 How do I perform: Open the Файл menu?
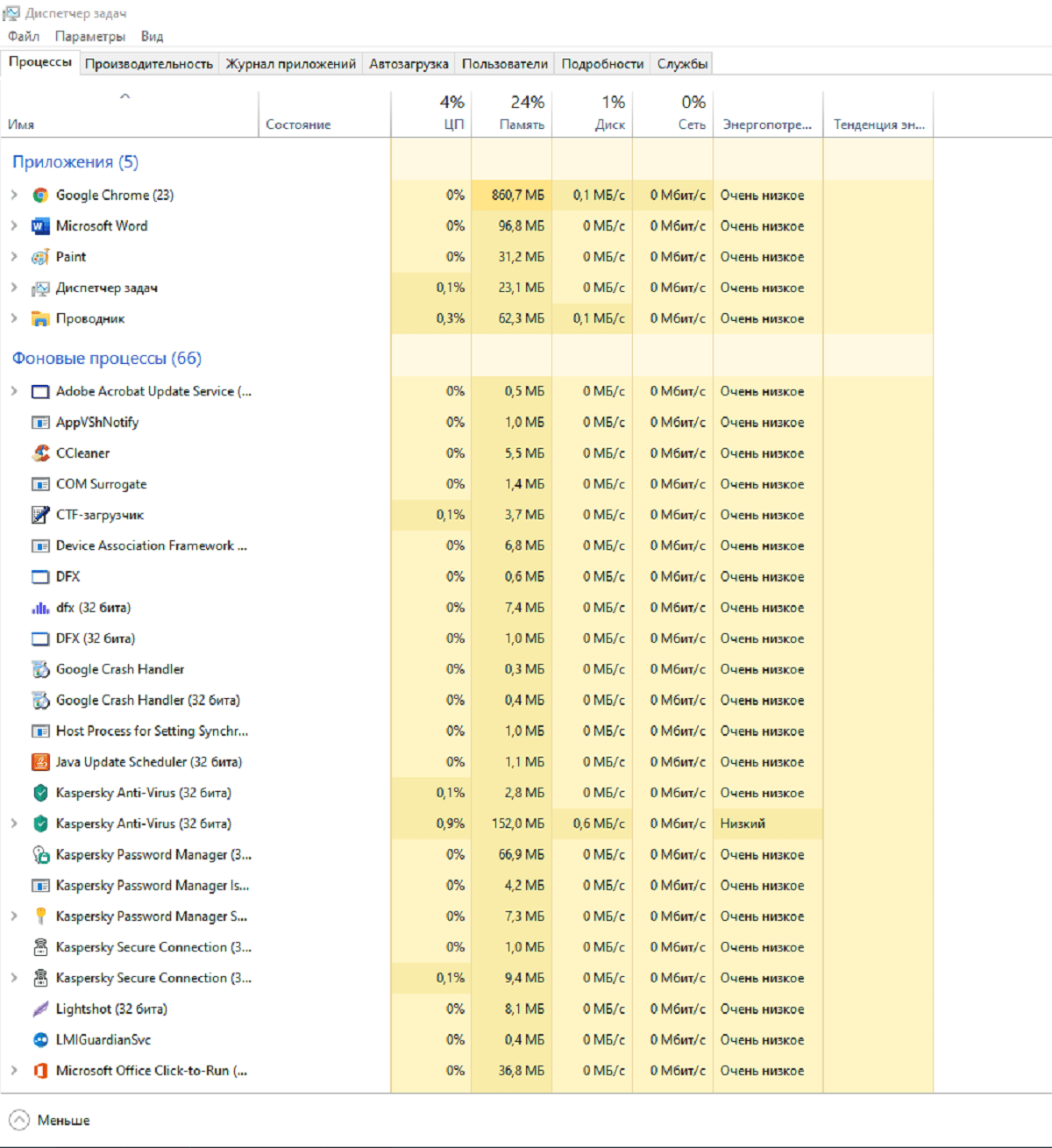(24, 36)
